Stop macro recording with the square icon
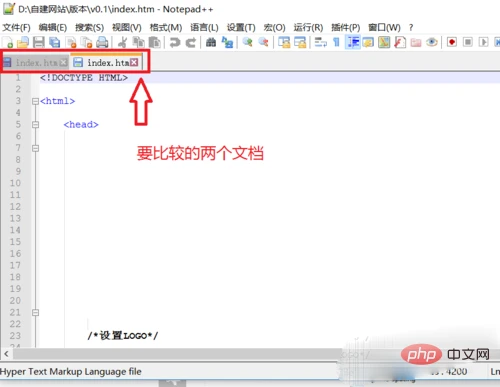The width and height of the screenshot is (500, 387). click(x=468, y=42)
